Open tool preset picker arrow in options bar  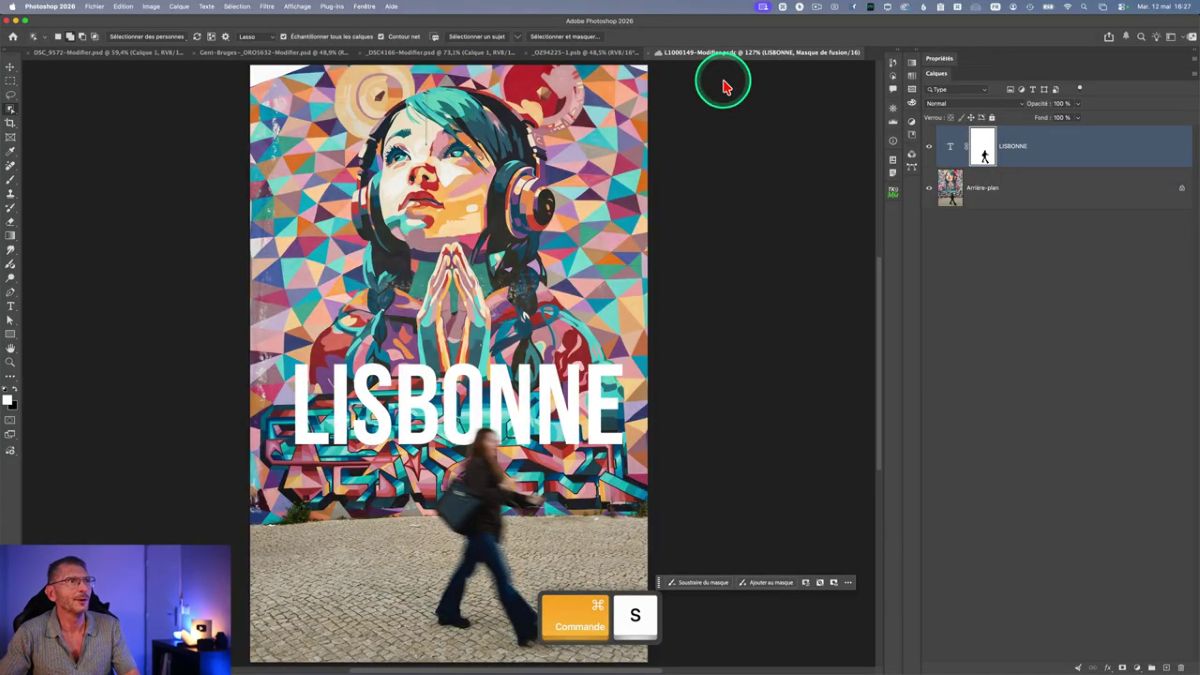coord(45,37)
